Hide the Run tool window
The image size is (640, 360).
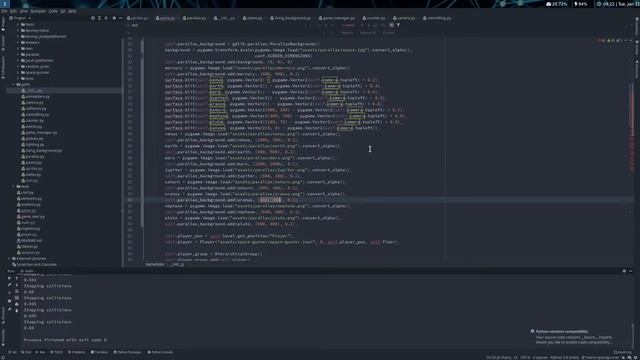tap(631, 271)
